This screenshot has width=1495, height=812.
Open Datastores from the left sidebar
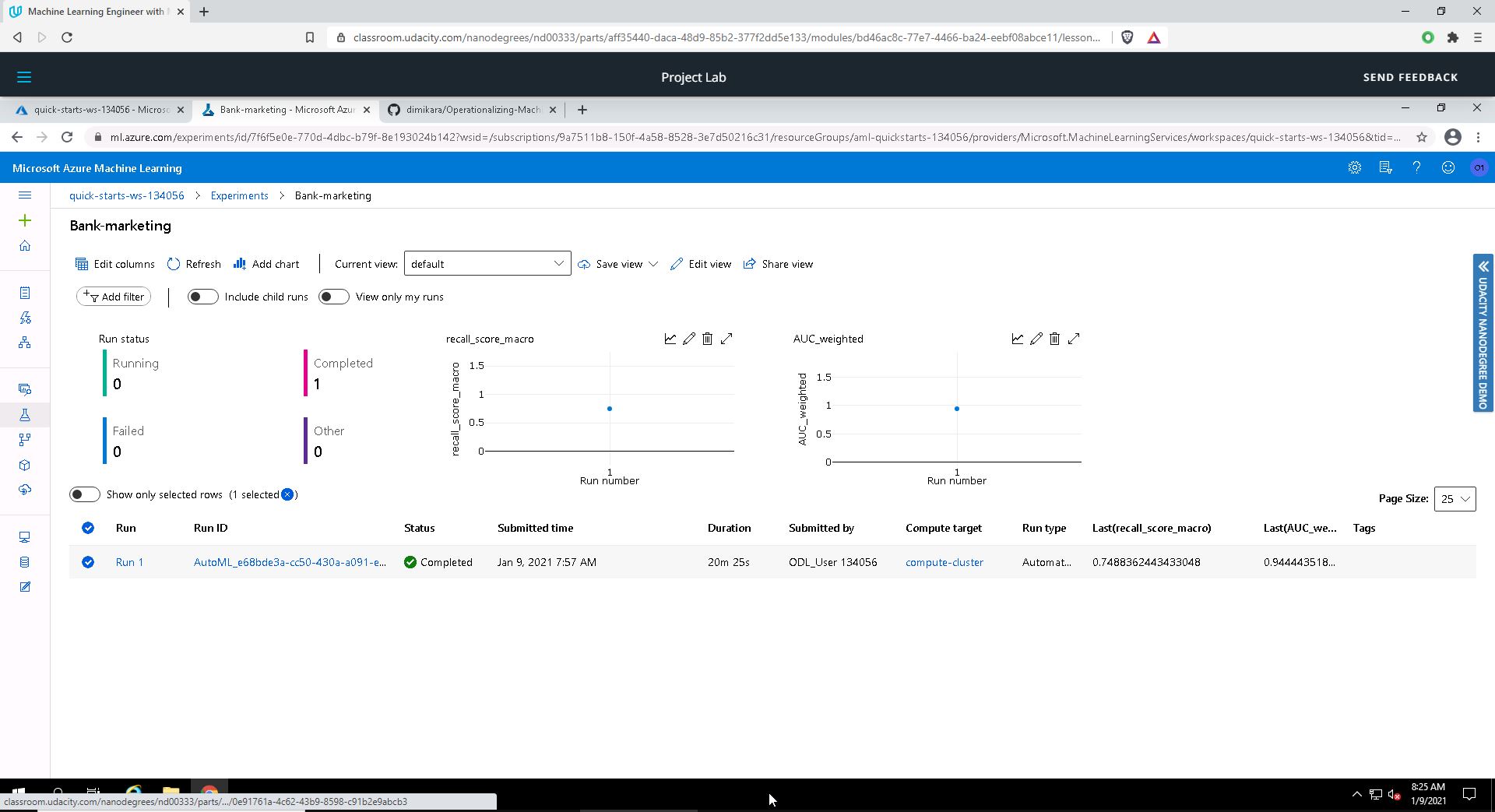[x=25, y=562]
